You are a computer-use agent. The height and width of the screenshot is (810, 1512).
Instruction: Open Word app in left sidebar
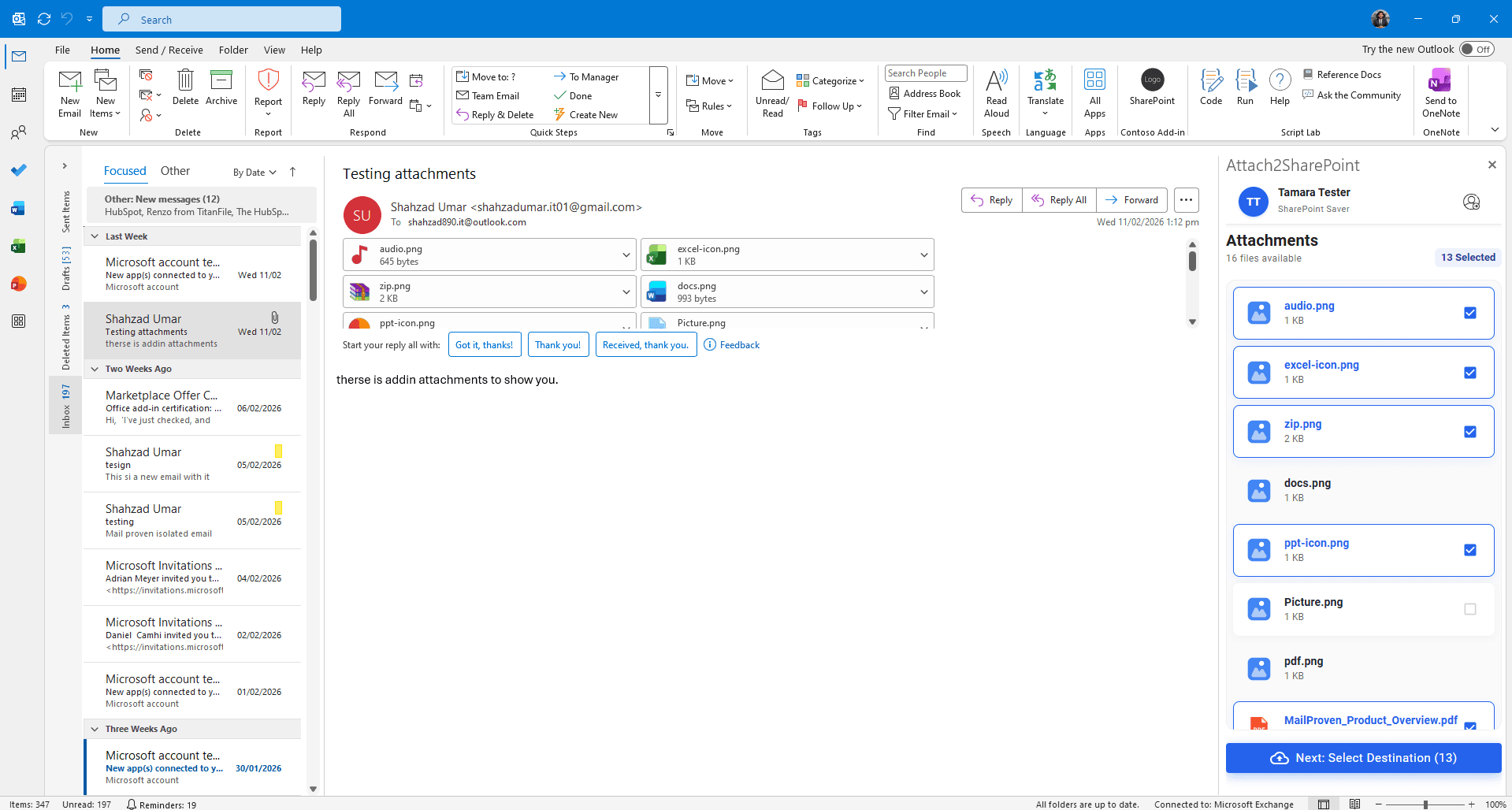click(19, 208)
